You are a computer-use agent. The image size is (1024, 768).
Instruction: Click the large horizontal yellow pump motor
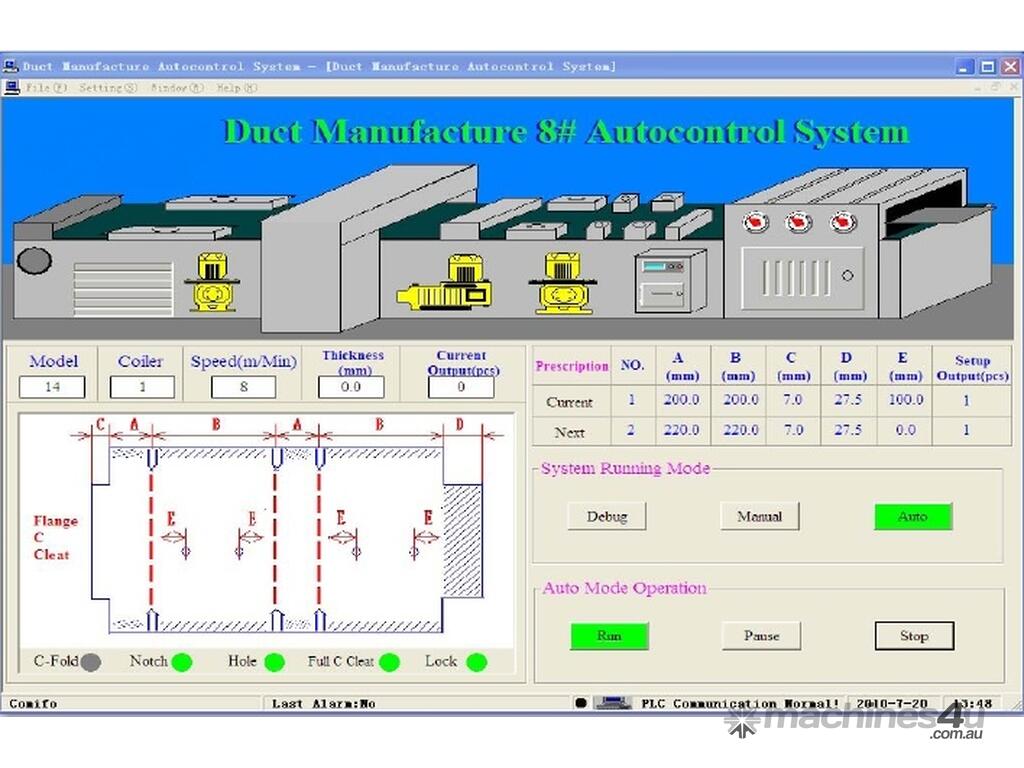[x=447, y=286]
